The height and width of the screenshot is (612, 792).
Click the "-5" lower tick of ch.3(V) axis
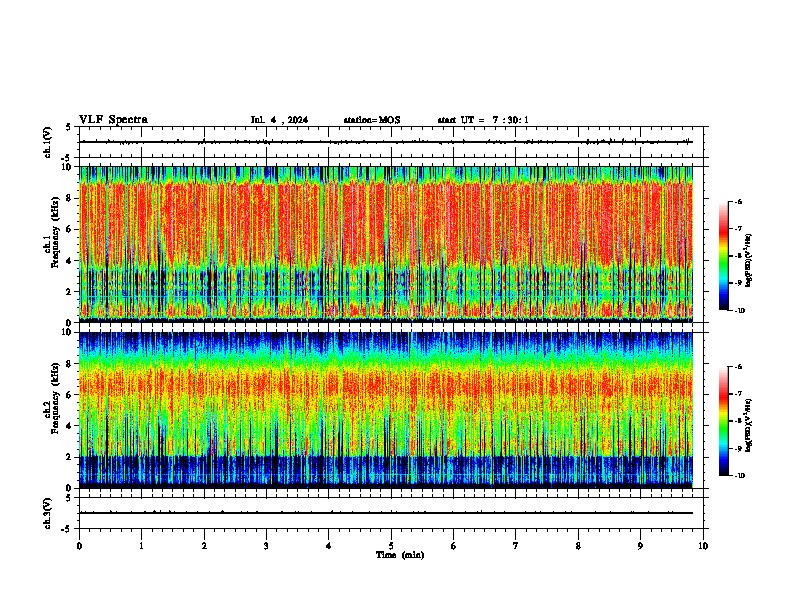[x=68, y=529]
